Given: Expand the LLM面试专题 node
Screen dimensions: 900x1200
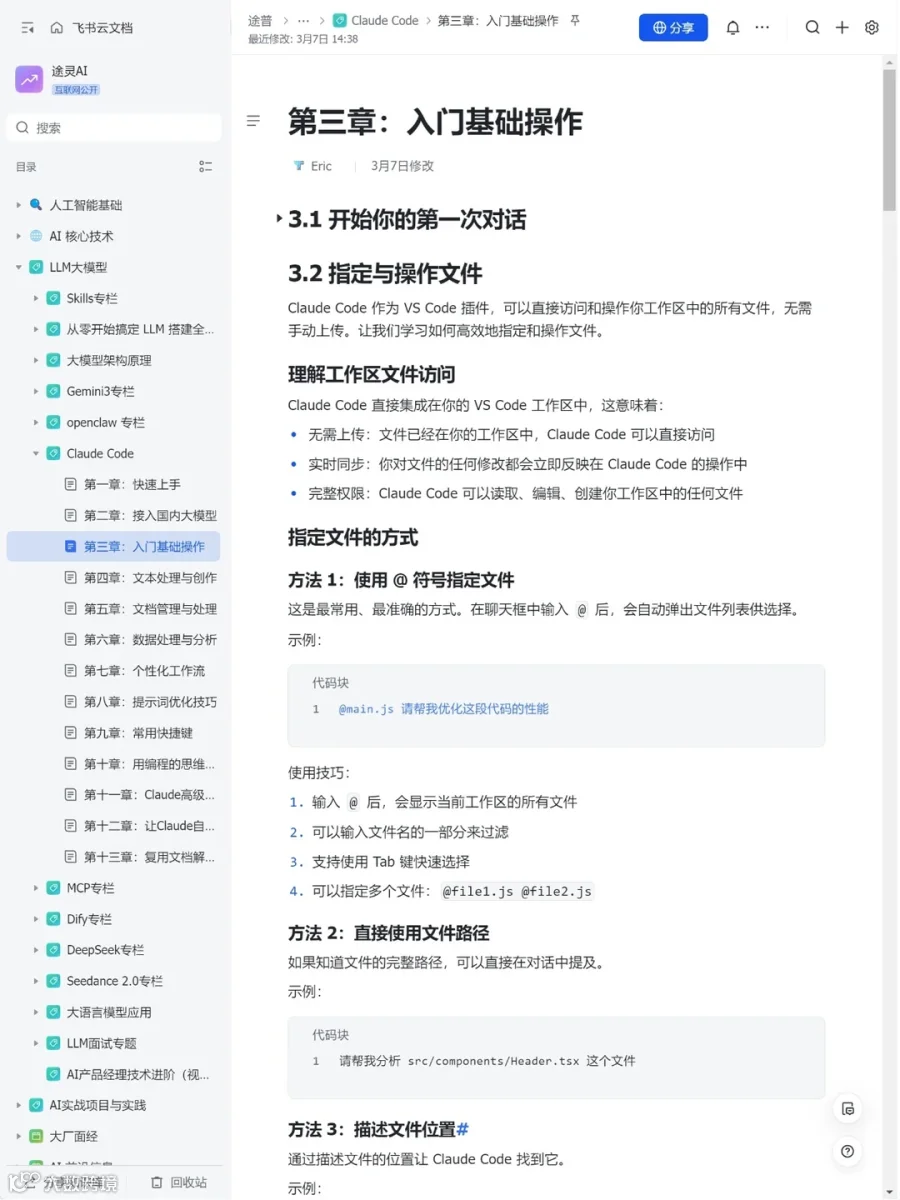Looking at the screenshot, I should [36, 1043].
